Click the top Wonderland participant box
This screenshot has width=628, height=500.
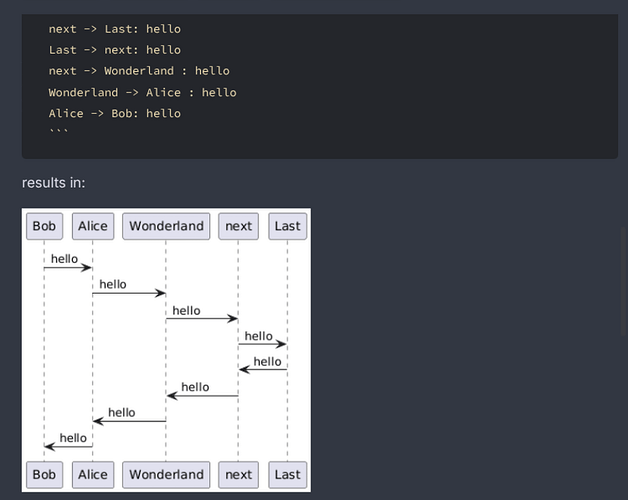click(x=166, y=226)
